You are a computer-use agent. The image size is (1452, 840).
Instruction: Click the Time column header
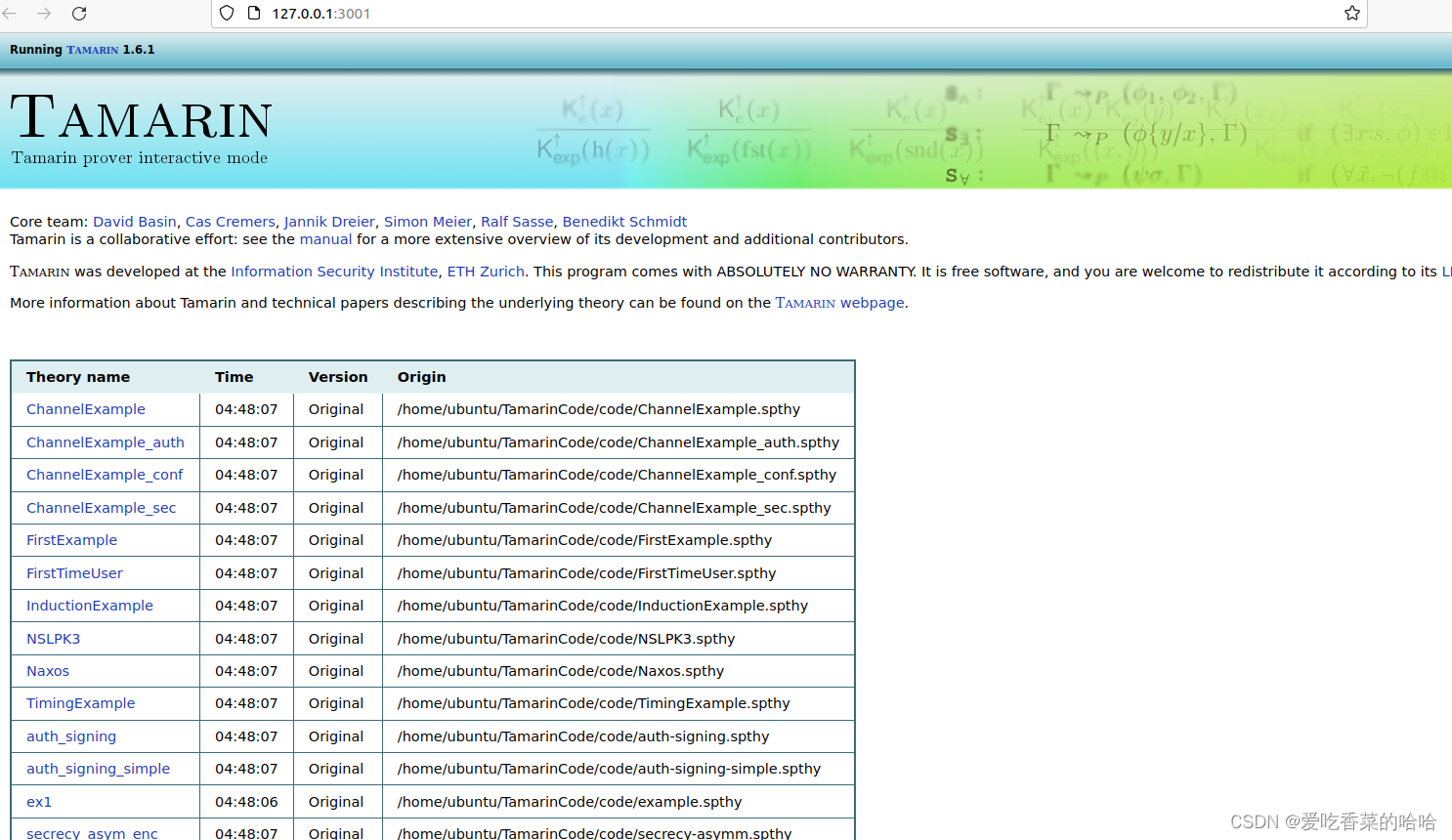click(235, 377)
